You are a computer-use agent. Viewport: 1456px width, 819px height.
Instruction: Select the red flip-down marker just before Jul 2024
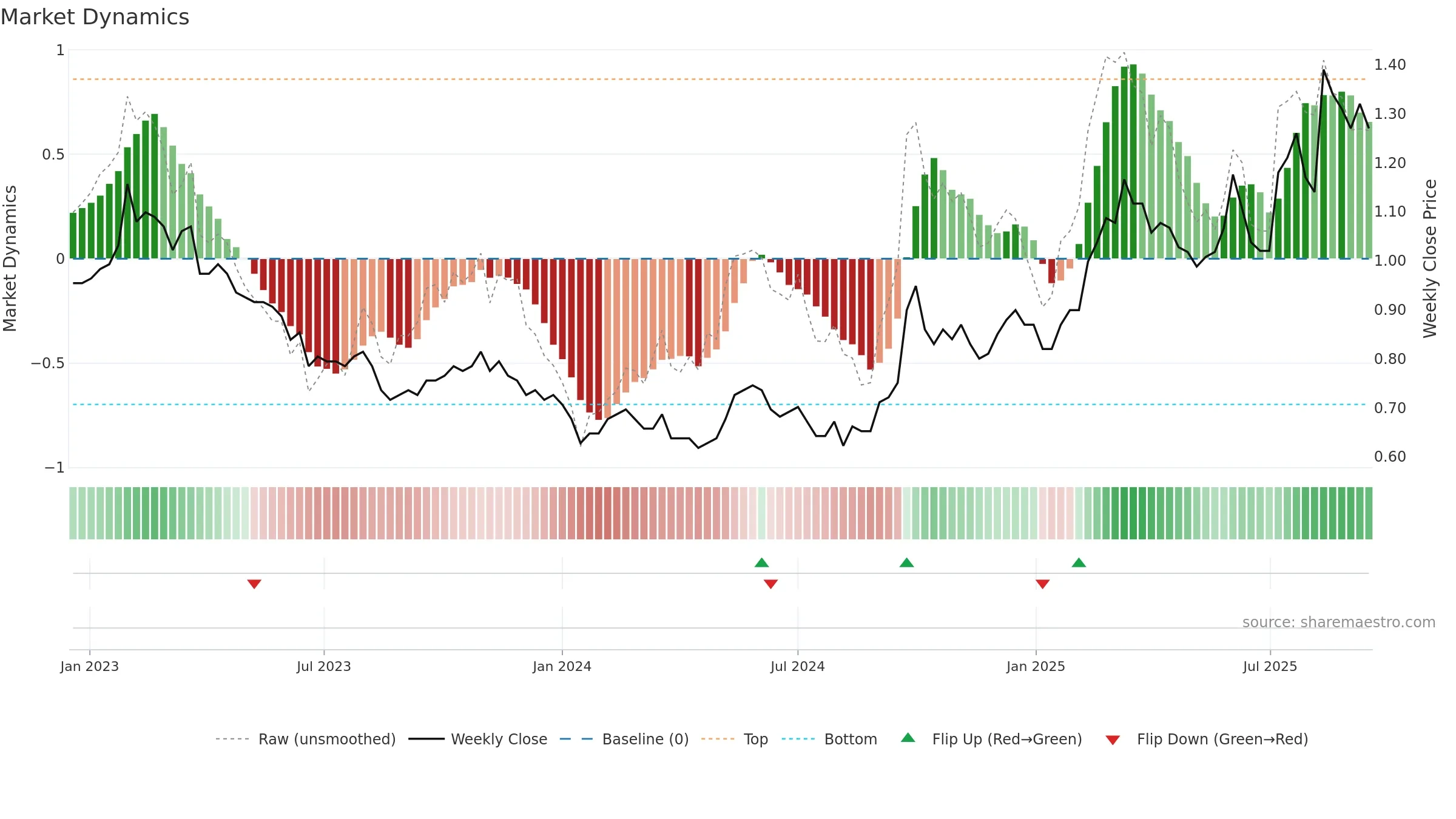pos(771,584)
